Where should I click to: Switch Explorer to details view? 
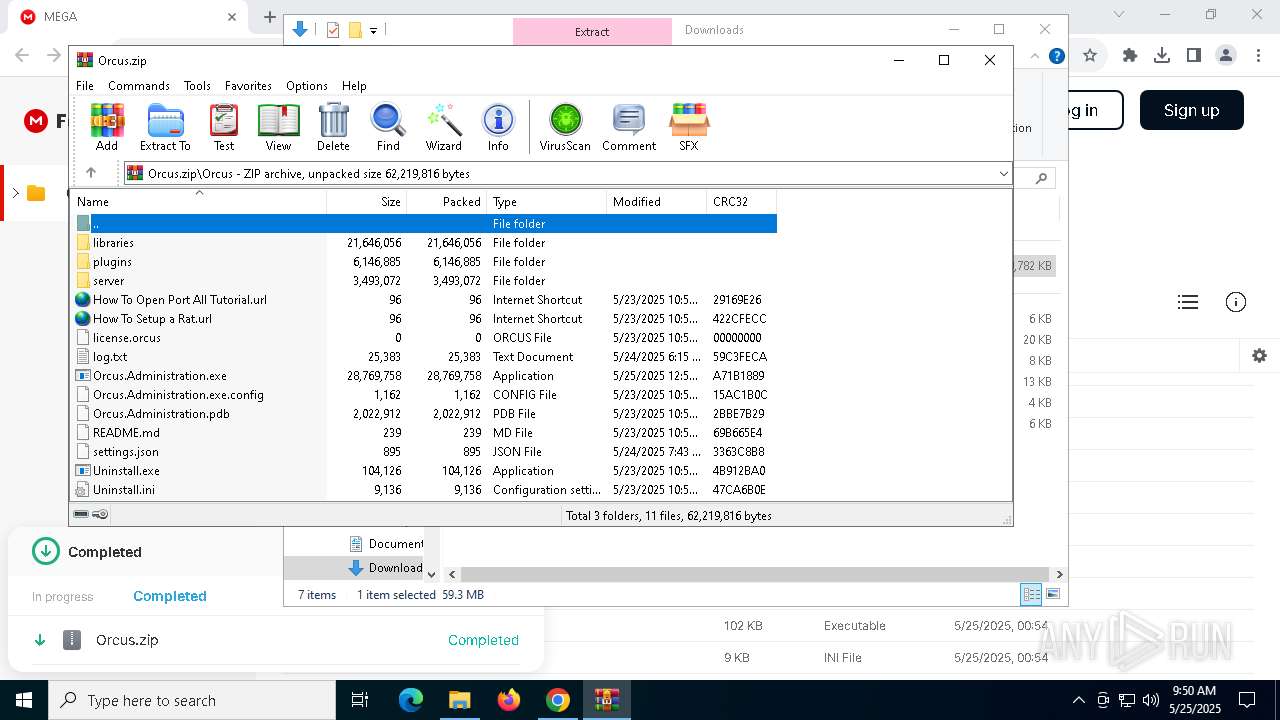(1031, 594)
